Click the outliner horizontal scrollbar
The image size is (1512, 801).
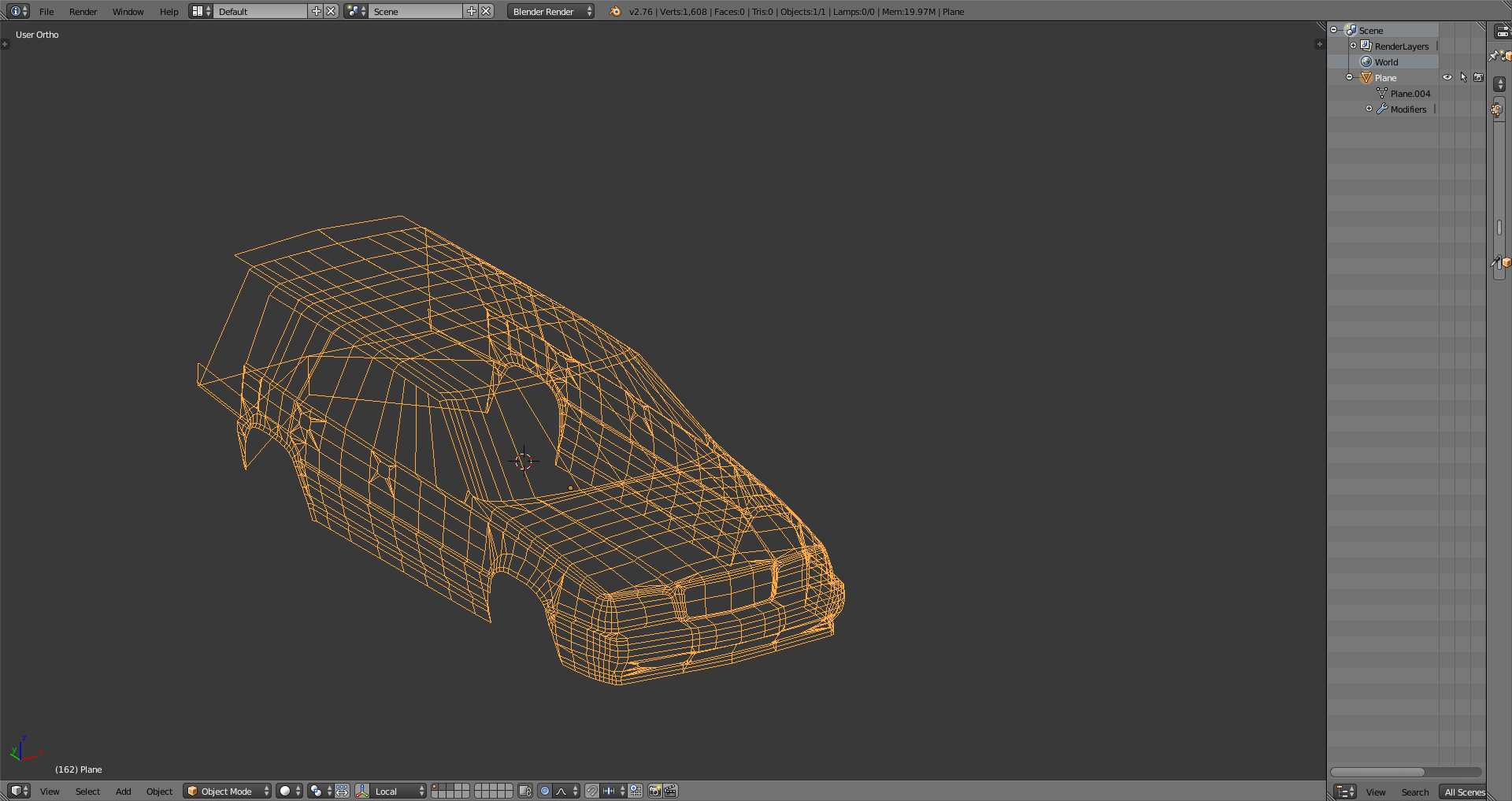point(1377,772)
